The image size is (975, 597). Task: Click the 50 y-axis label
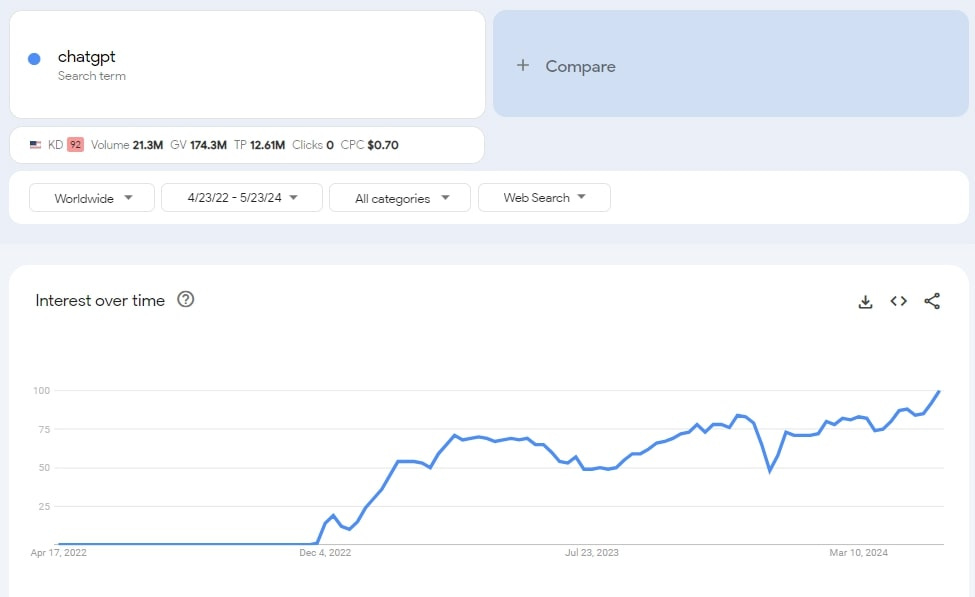(x=44, y=468)
